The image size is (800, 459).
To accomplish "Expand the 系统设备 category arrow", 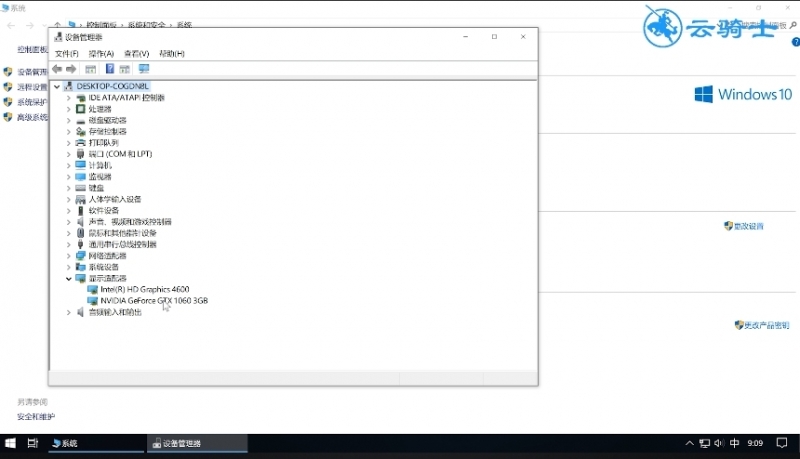I will tap(68, 267).
